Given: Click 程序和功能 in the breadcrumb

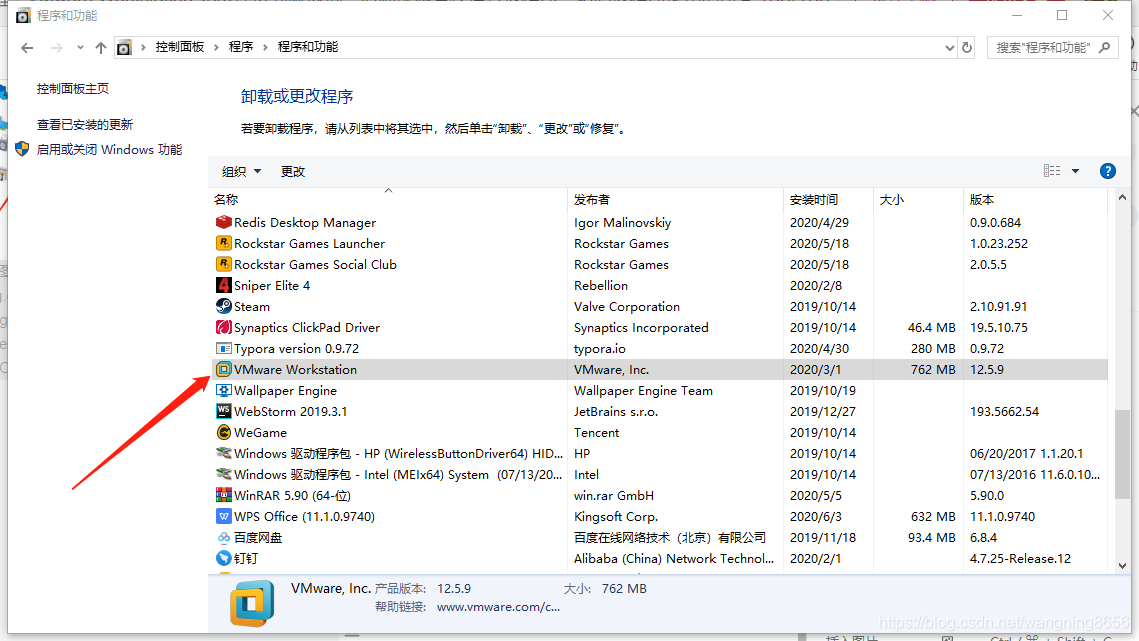Looking at the screenshot, I should pyautogui.click(x=308, y=47).
